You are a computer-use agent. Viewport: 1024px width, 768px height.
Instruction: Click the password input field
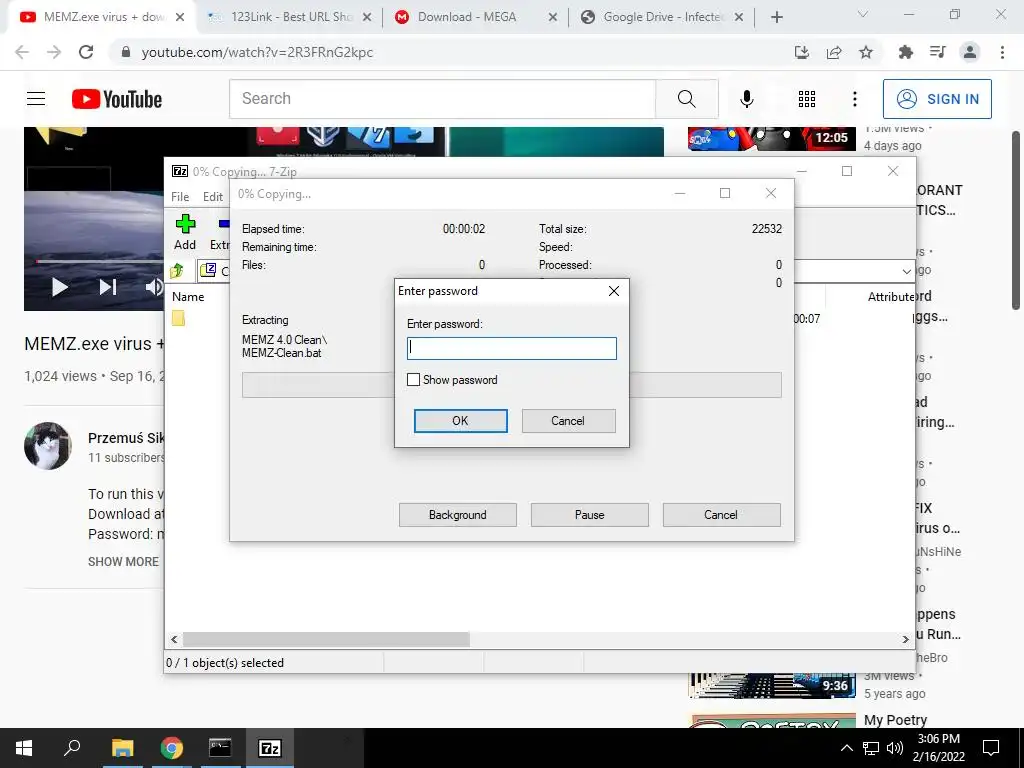511,348
